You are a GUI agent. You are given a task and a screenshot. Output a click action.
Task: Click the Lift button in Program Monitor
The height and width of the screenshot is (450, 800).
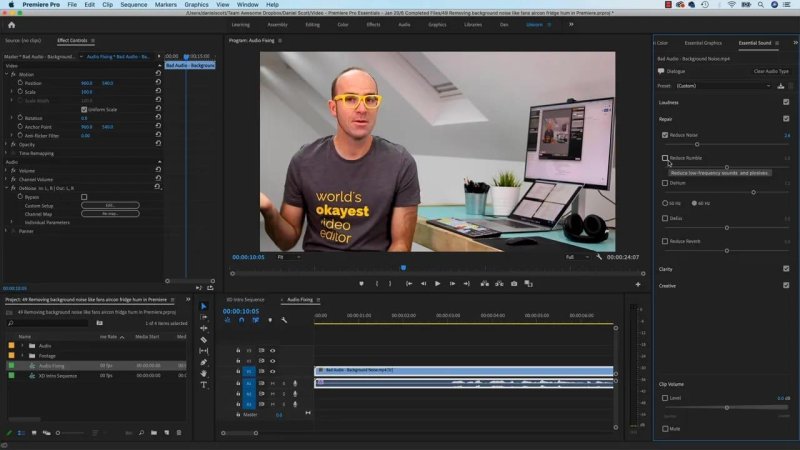(x=485, y=284)
